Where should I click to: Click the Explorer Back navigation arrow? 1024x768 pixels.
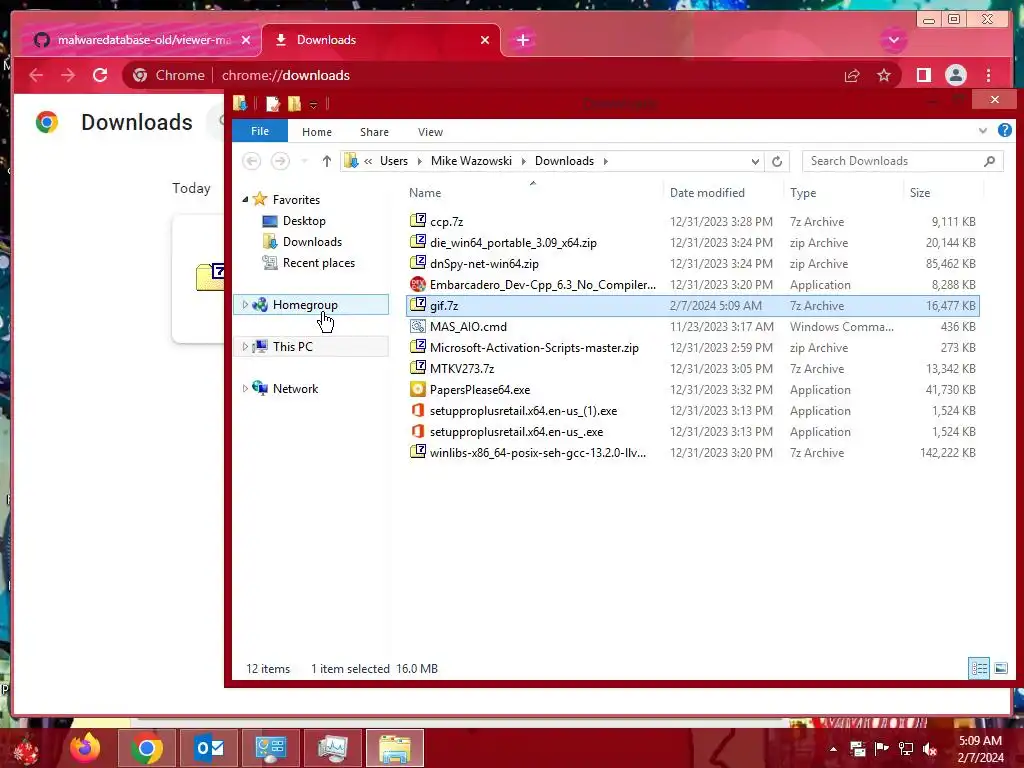[x=252, y=161]
